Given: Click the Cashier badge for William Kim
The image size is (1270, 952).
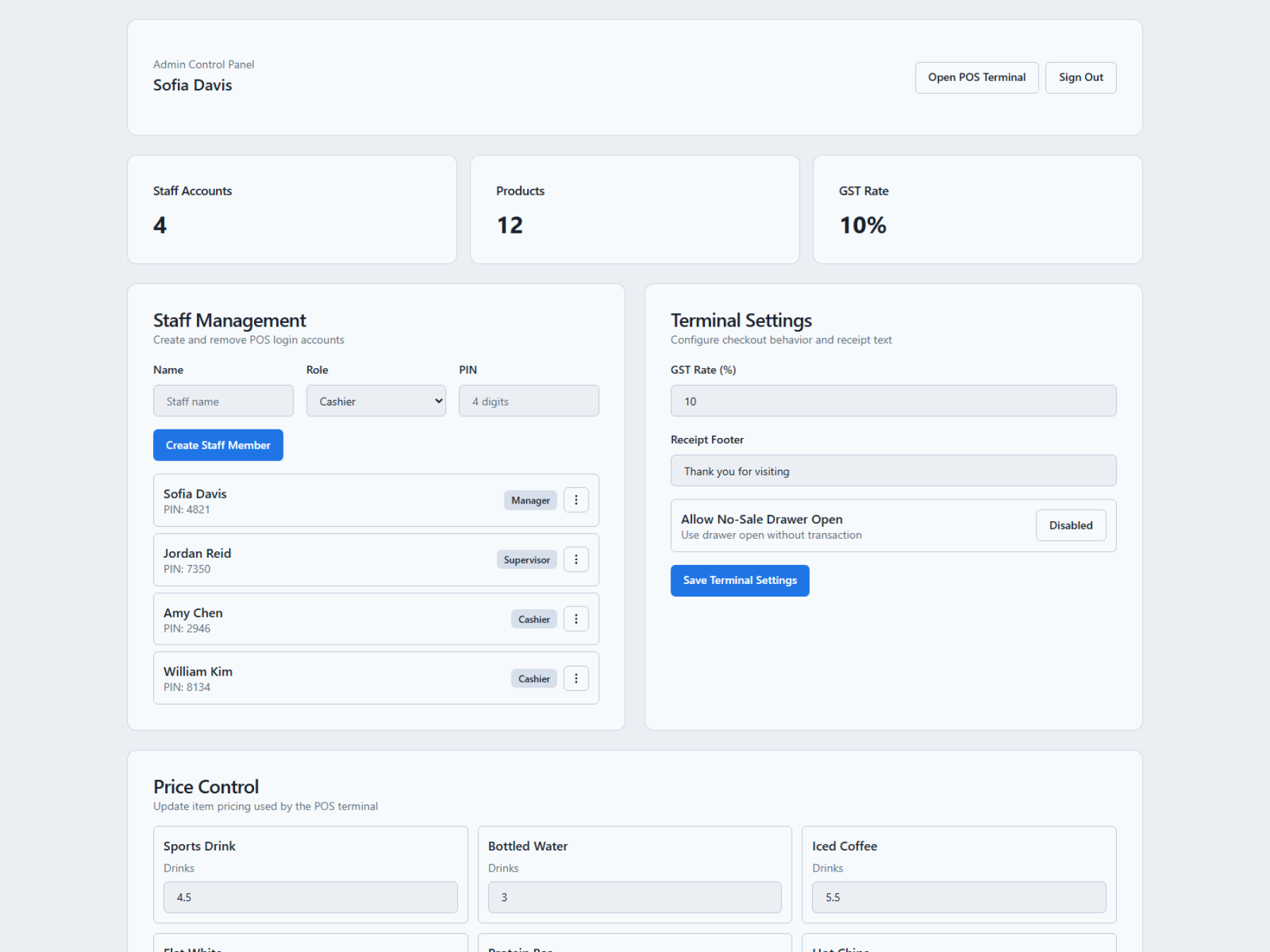Looking at the screenshot, I should click(534, 678).
